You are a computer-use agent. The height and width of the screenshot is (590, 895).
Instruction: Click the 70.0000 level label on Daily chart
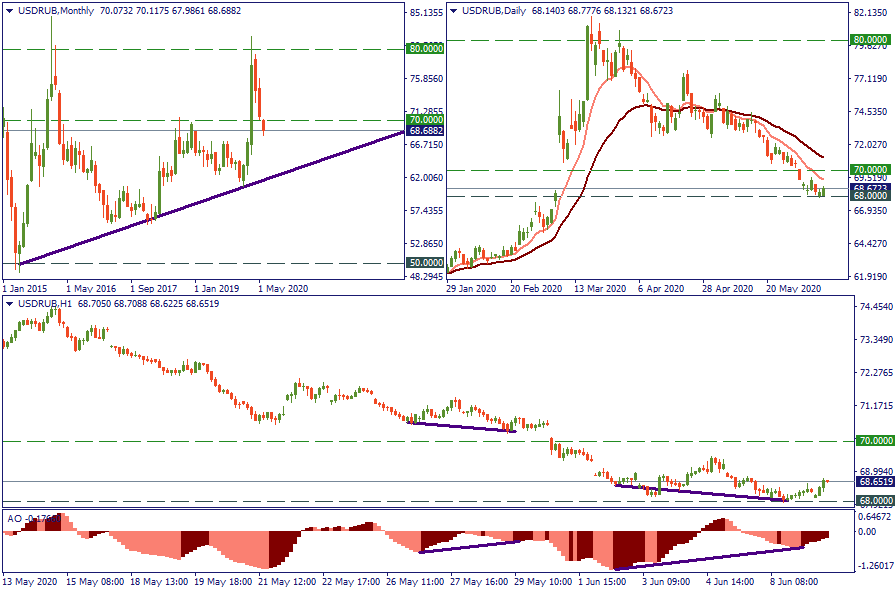pyautogui.click(x=869, y=170)
